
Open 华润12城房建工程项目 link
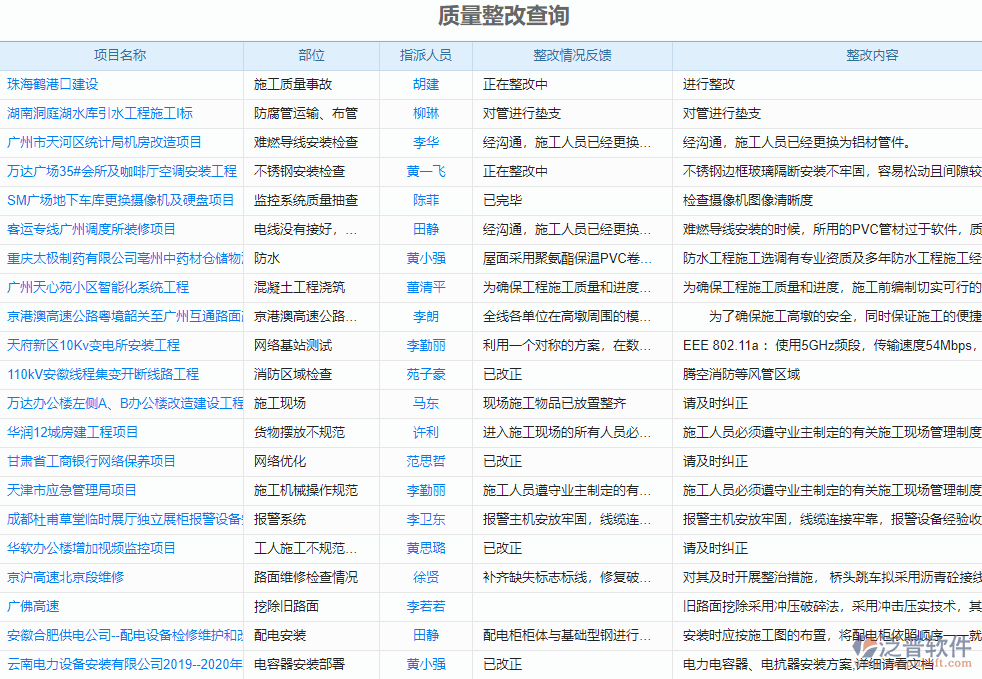tap(72, 432)
